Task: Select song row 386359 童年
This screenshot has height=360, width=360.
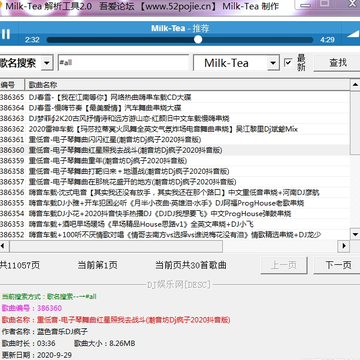Action: point(175,161)
